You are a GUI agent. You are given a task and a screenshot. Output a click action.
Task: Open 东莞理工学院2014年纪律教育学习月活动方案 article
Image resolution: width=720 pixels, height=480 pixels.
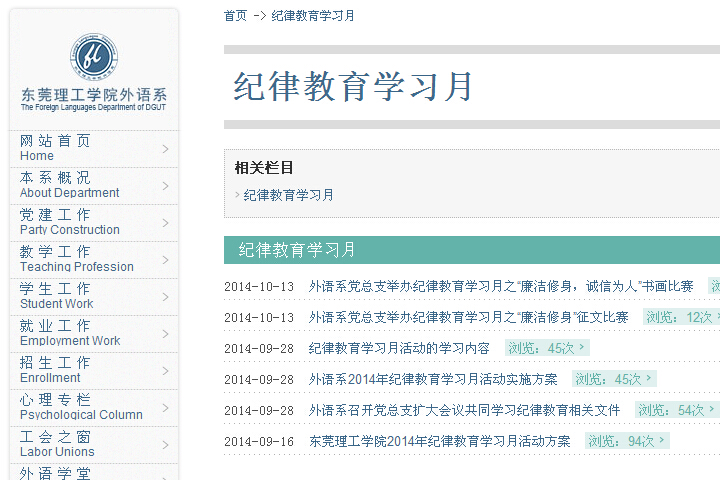[x=439, y=441]
